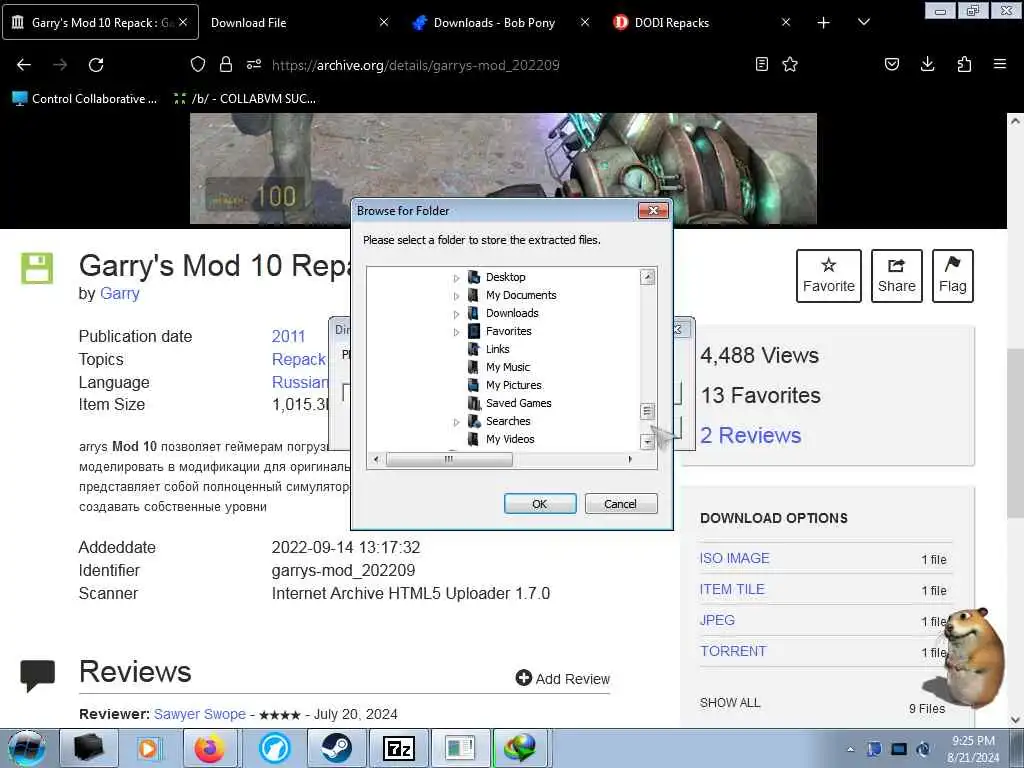1024x768 pixels.
Task: Expand the Desktop folder node
Action: 456,278
